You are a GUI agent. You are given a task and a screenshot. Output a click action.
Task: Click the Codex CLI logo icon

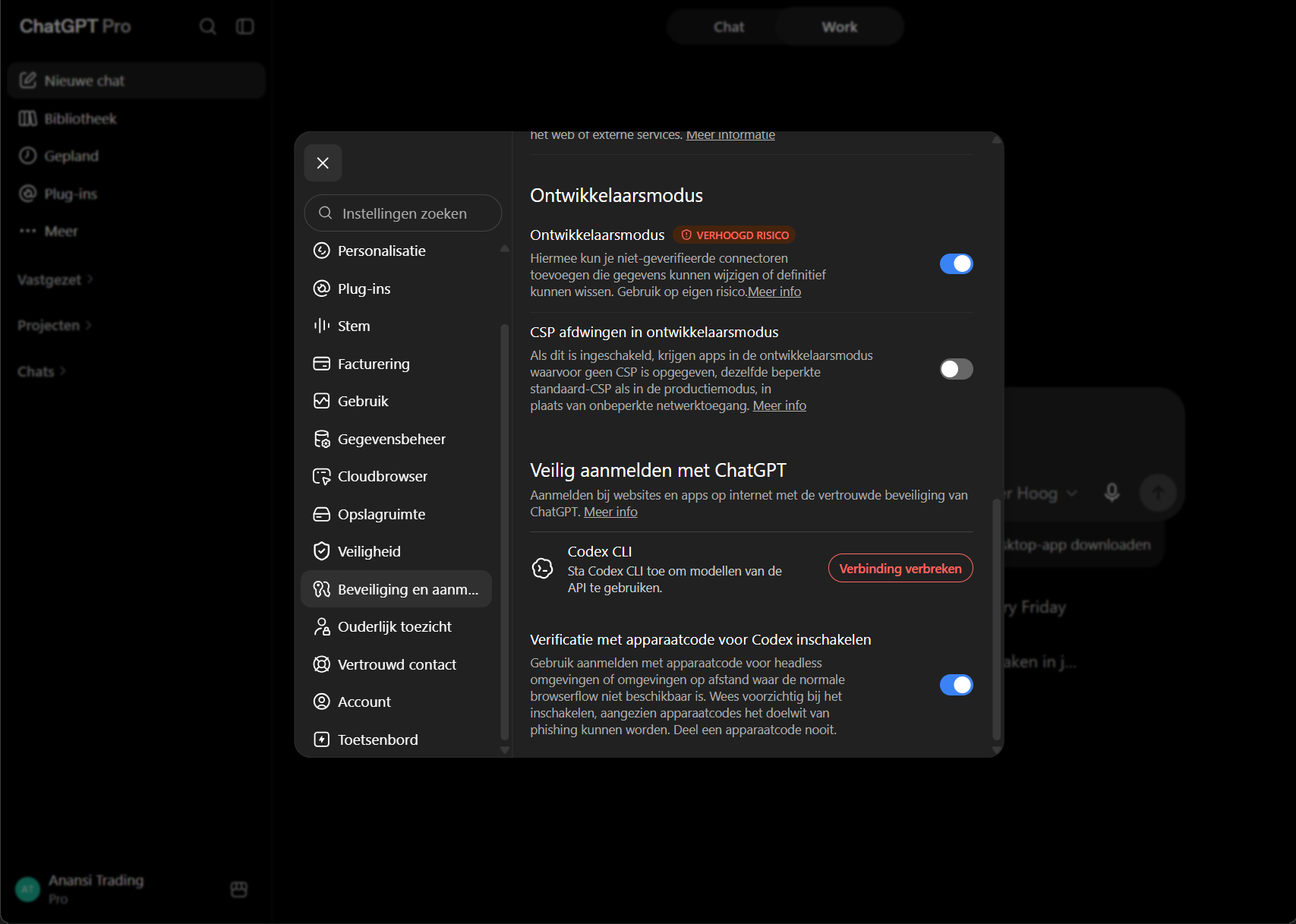543,568
